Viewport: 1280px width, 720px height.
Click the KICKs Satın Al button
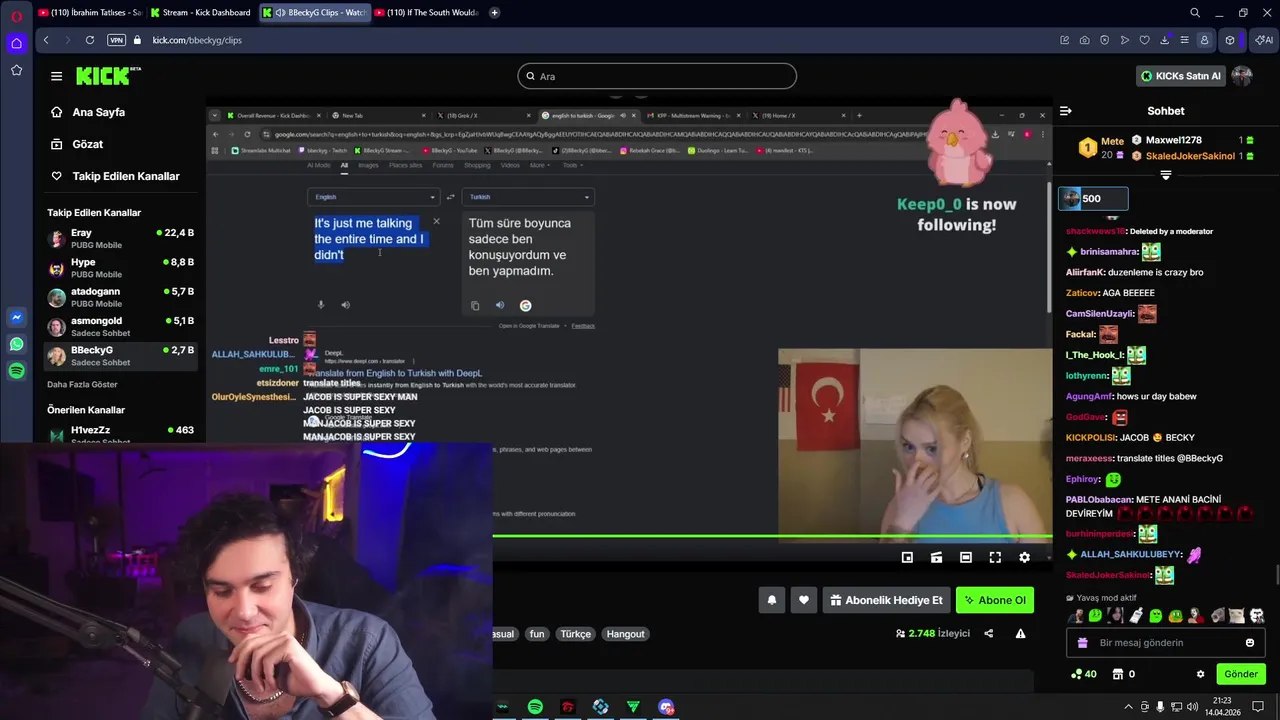pos(1180,76)
